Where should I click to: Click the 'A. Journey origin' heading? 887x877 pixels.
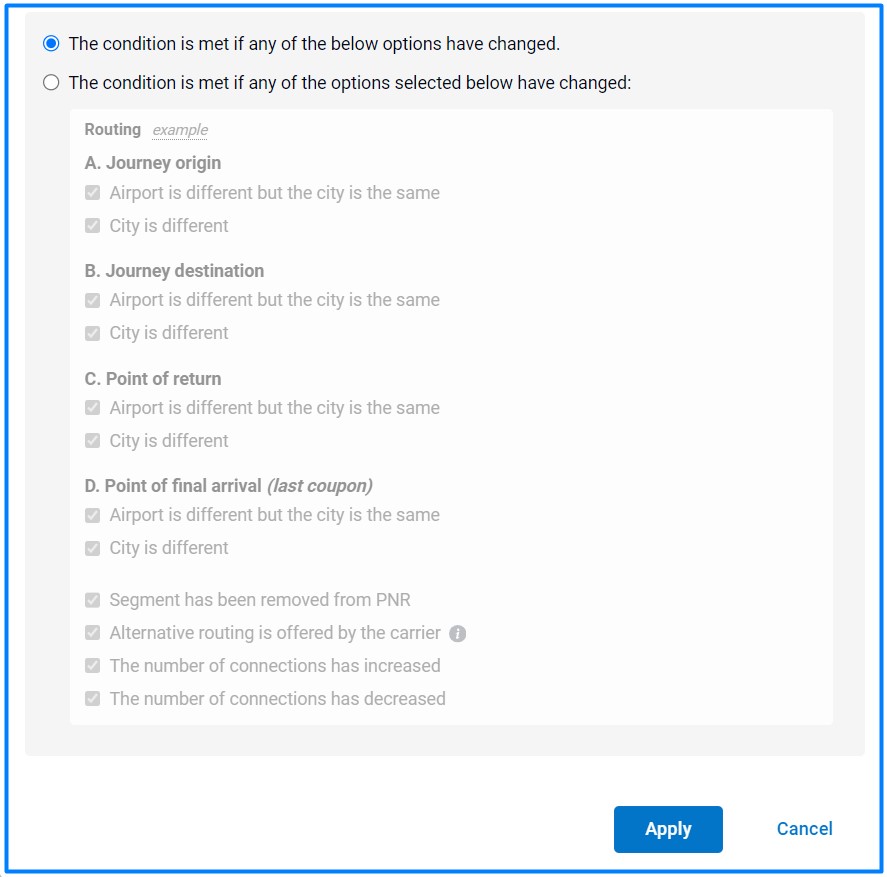tap(153, 163)
